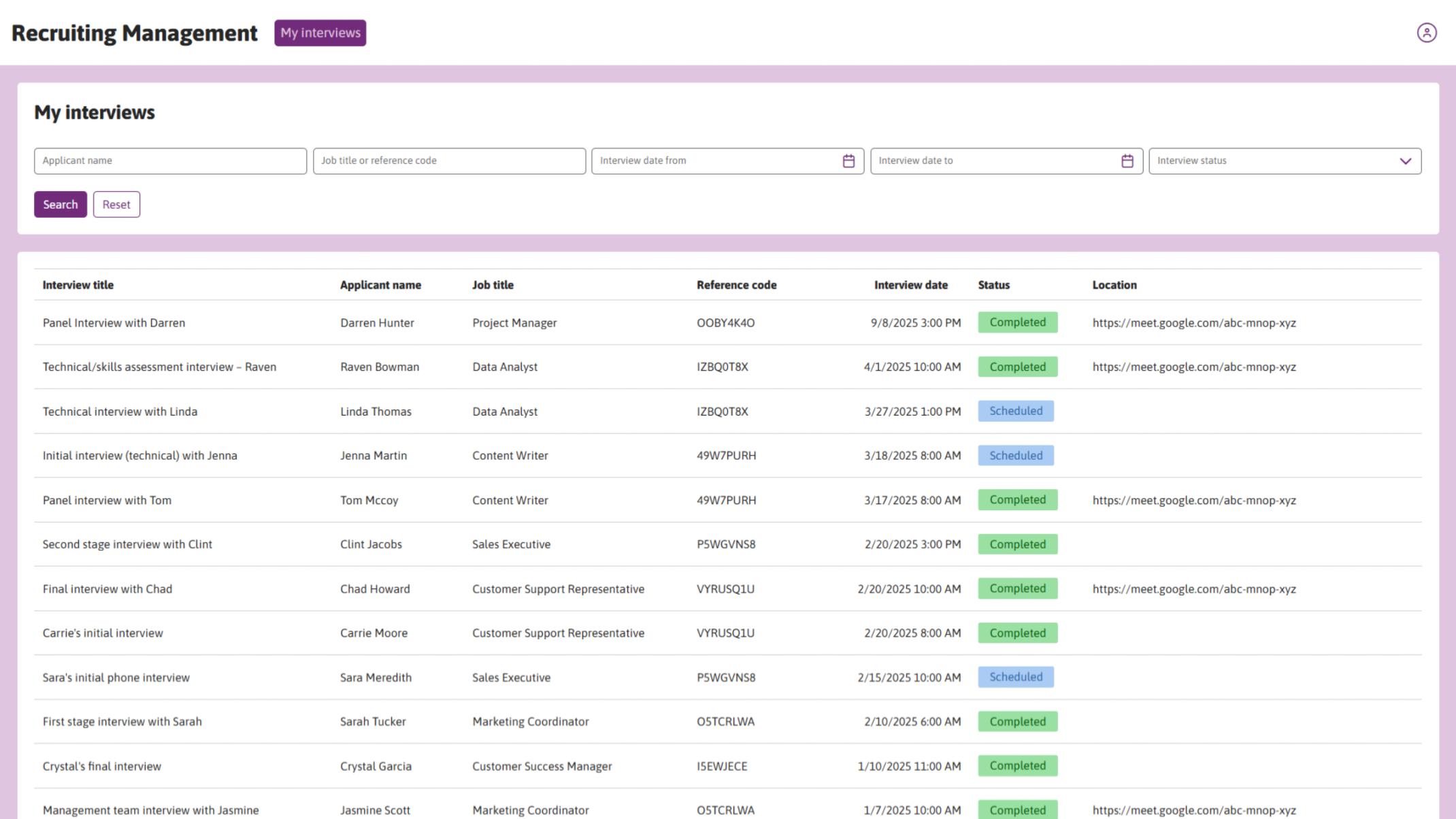Select the Status column header
This screenshot has width=1456, height=819.
(993, 285)
